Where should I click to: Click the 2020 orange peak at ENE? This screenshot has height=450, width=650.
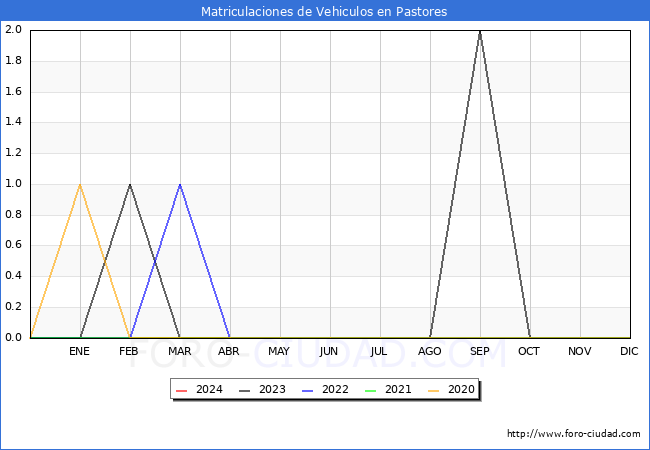pos(80,185)
